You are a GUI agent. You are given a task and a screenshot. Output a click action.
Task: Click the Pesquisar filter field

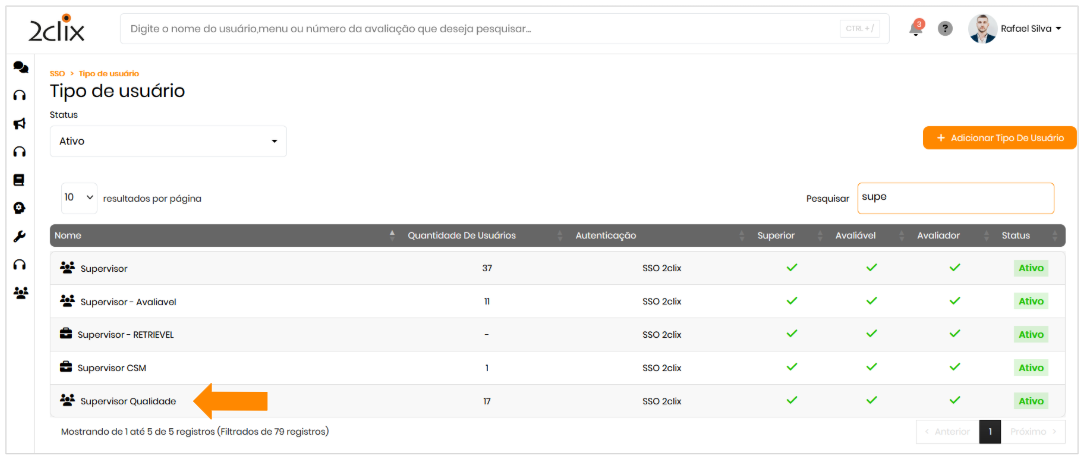click(x=954, y=198)
